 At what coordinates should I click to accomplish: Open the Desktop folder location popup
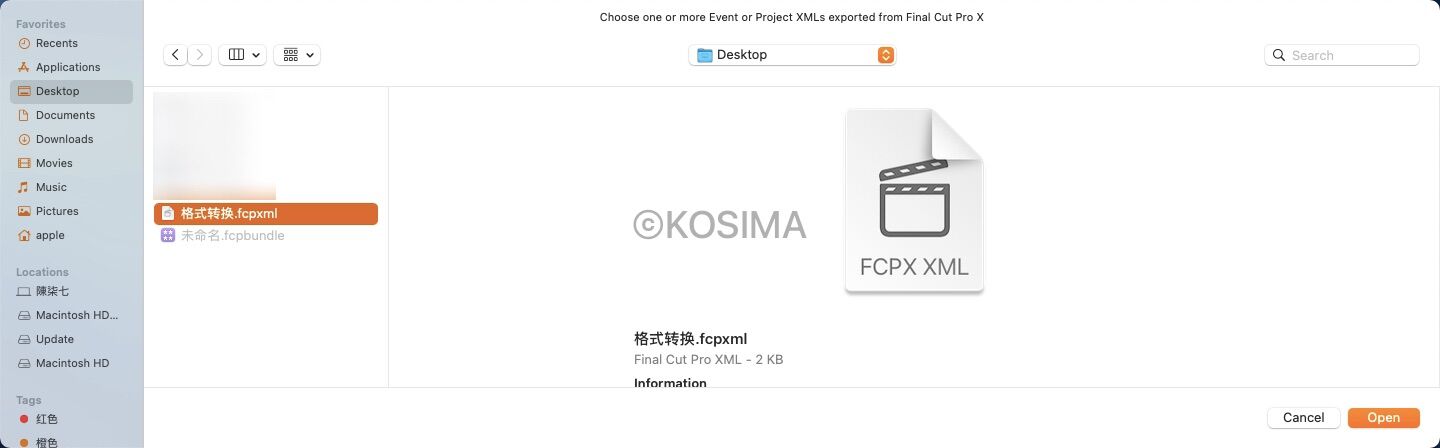(x=792, y=55)
